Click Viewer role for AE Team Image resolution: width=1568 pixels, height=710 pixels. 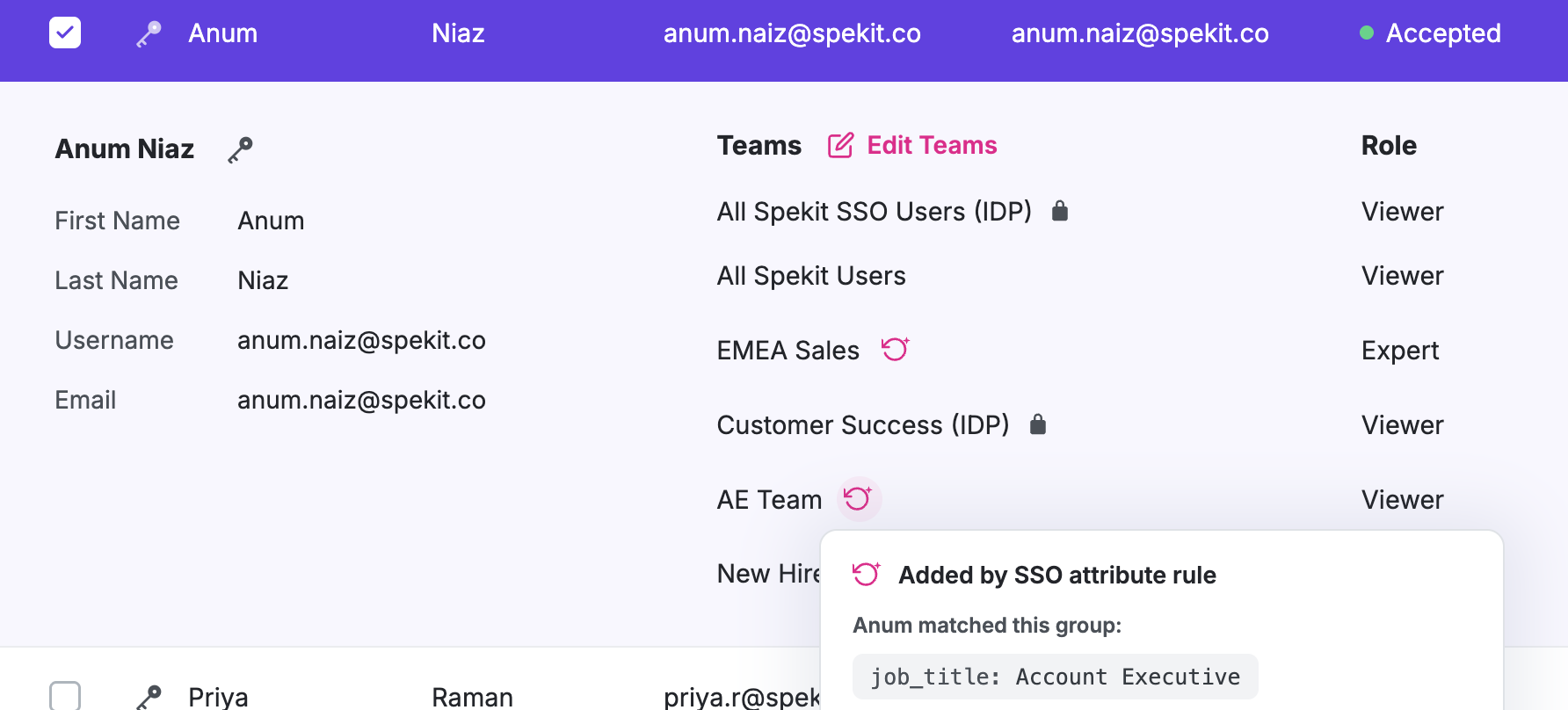pyautogui.click(x=1402, y=500)
